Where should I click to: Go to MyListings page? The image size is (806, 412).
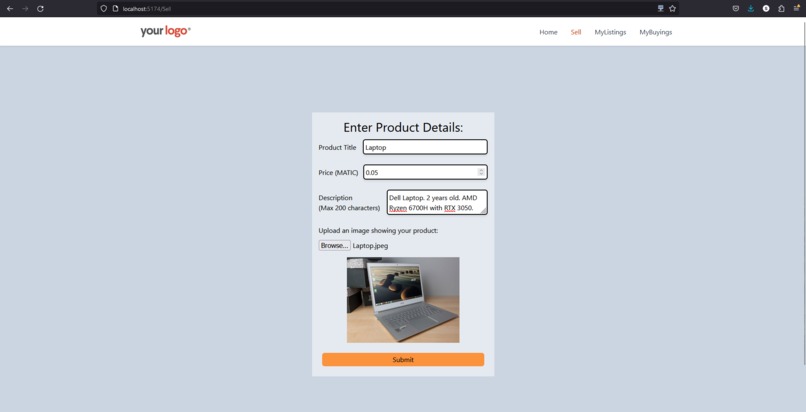coord(610,32)
